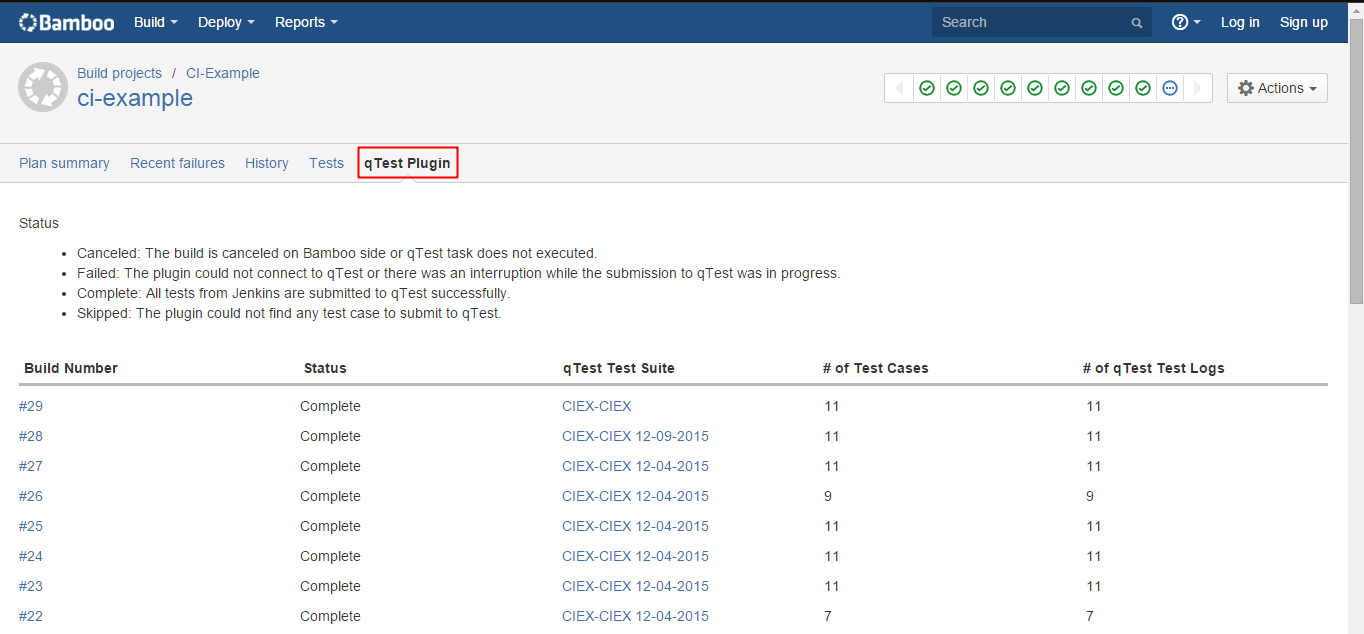Screen dimensions: 1364x634
Task: Click the Bamboo logo in the header
Action: [x=67, y=22]
